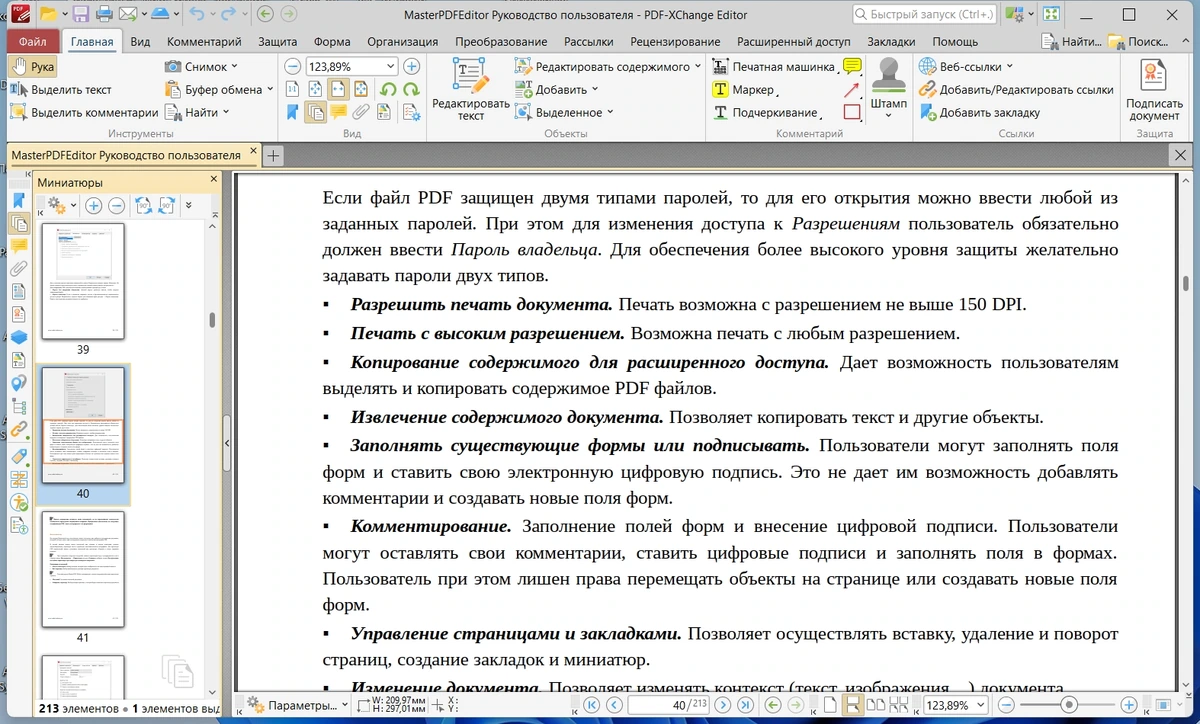Click the yellow sticky note tool
This screenshot has height=724, width=1200.
coord(852,66)
